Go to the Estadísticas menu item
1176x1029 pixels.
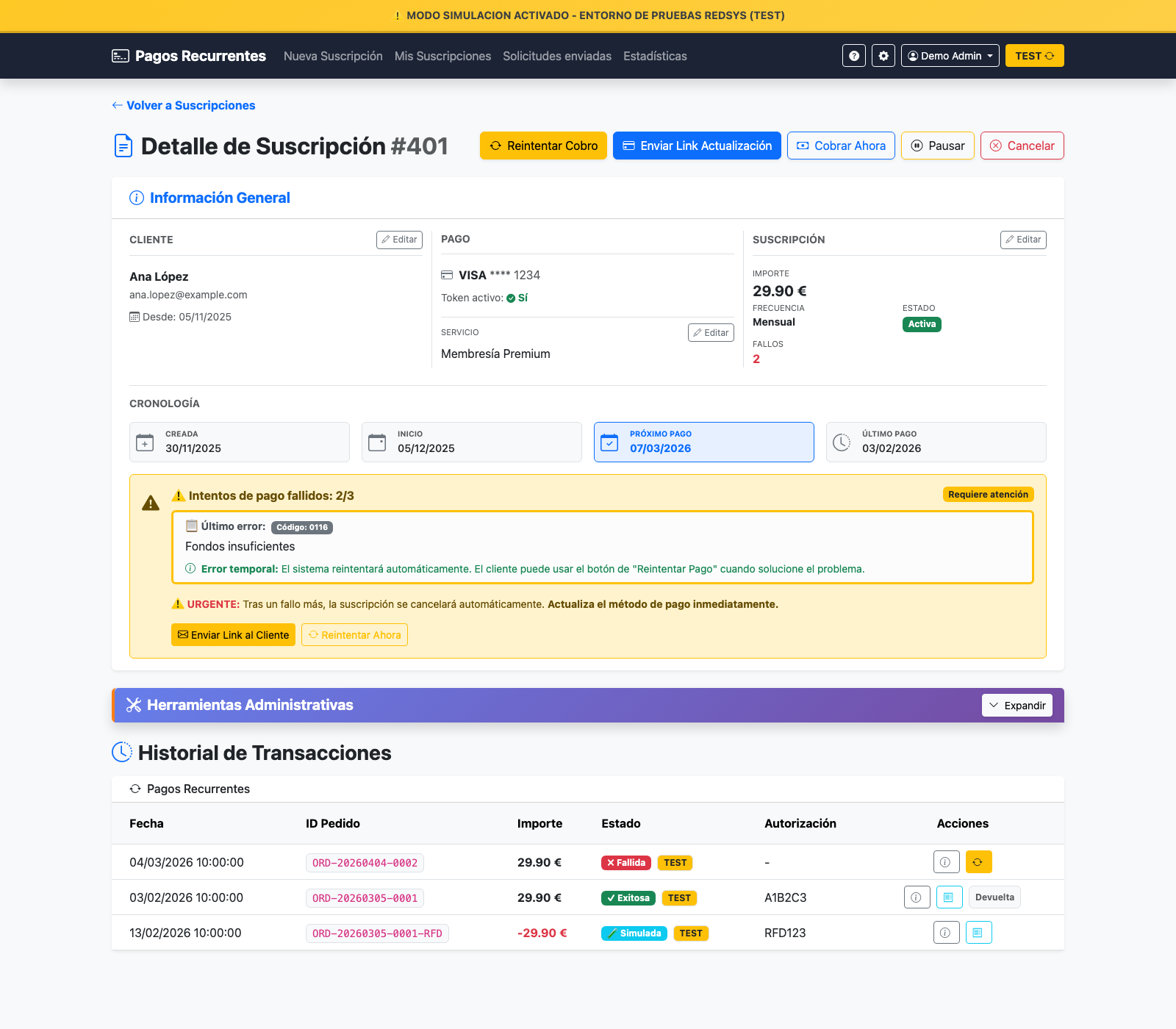[655, 56]
